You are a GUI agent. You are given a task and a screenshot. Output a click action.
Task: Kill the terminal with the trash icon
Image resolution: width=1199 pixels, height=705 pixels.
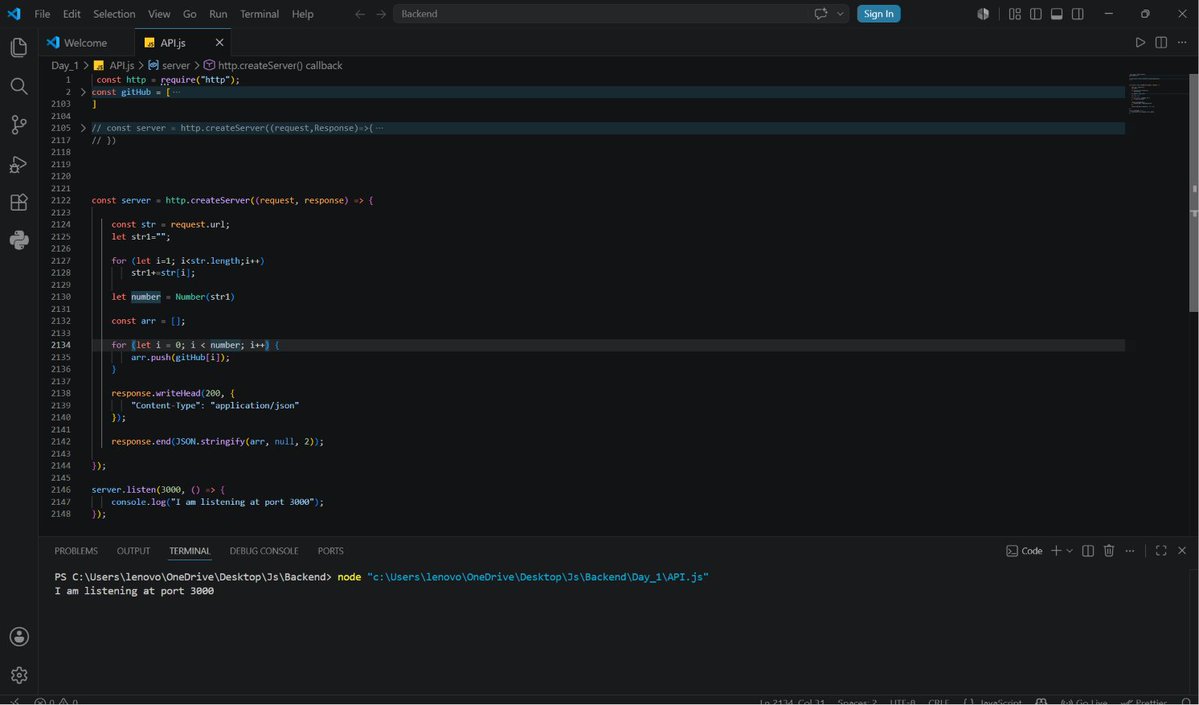click(x=1109, y=551)
